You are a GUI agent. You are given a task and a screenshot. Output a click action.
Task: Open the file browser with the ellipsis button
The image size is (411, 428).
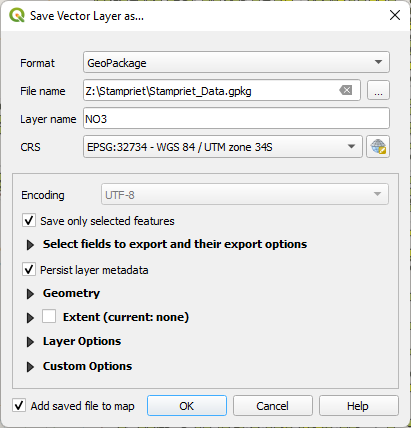coord(378,90)
